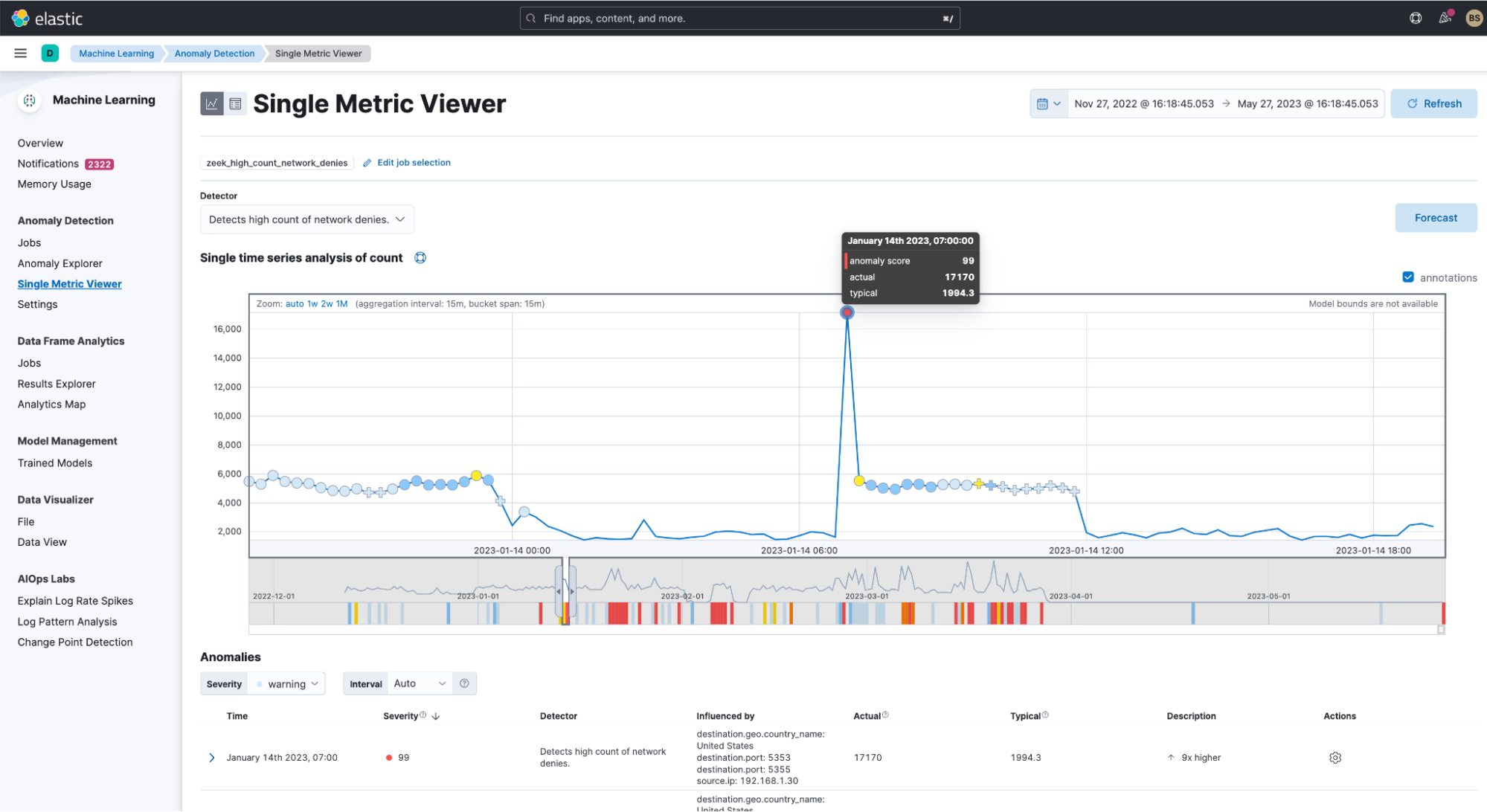Open Change Point Detection

(75, 642)
